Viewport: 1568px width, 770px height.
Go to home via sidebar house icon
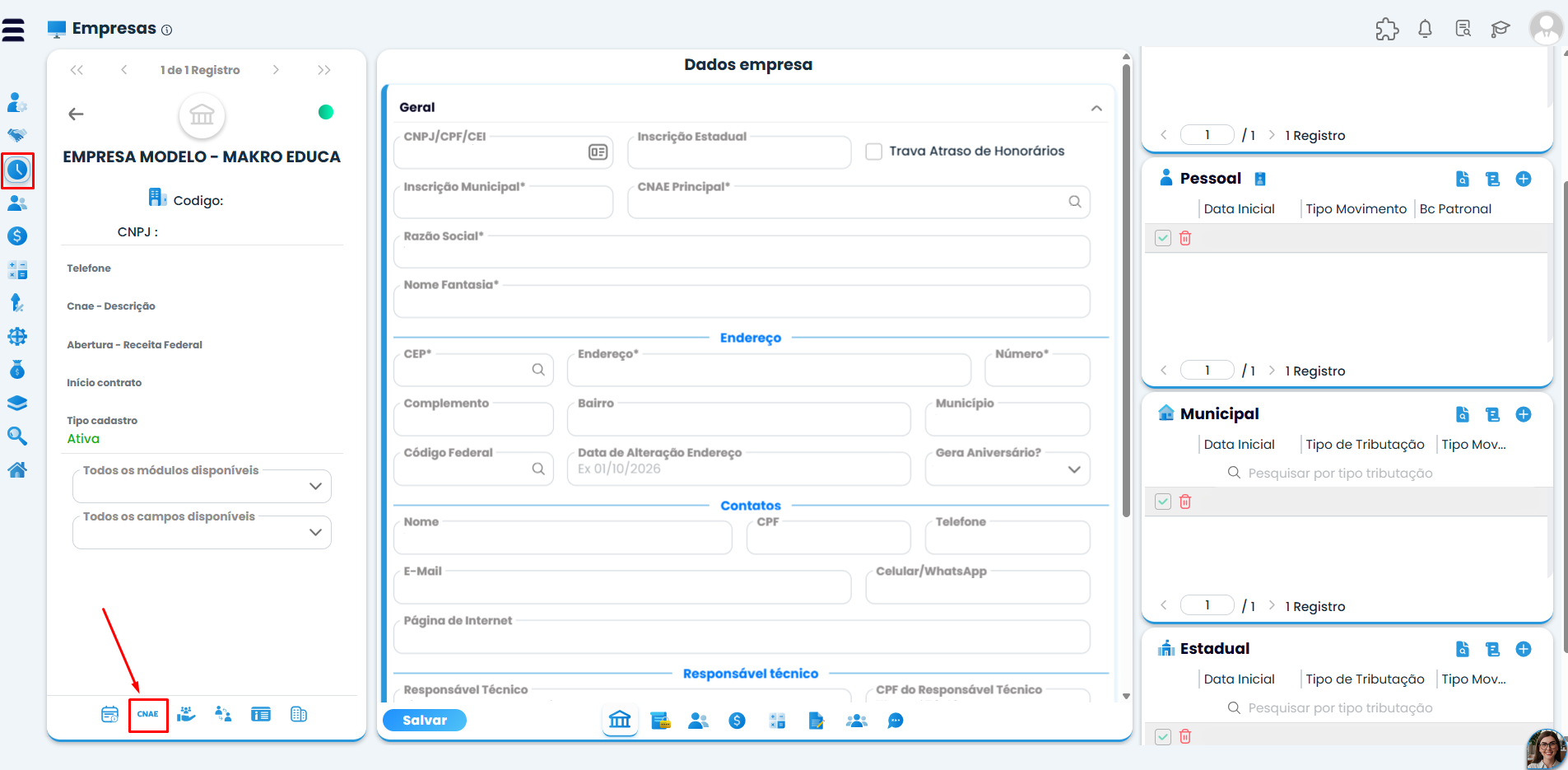[x=17, y=469]
